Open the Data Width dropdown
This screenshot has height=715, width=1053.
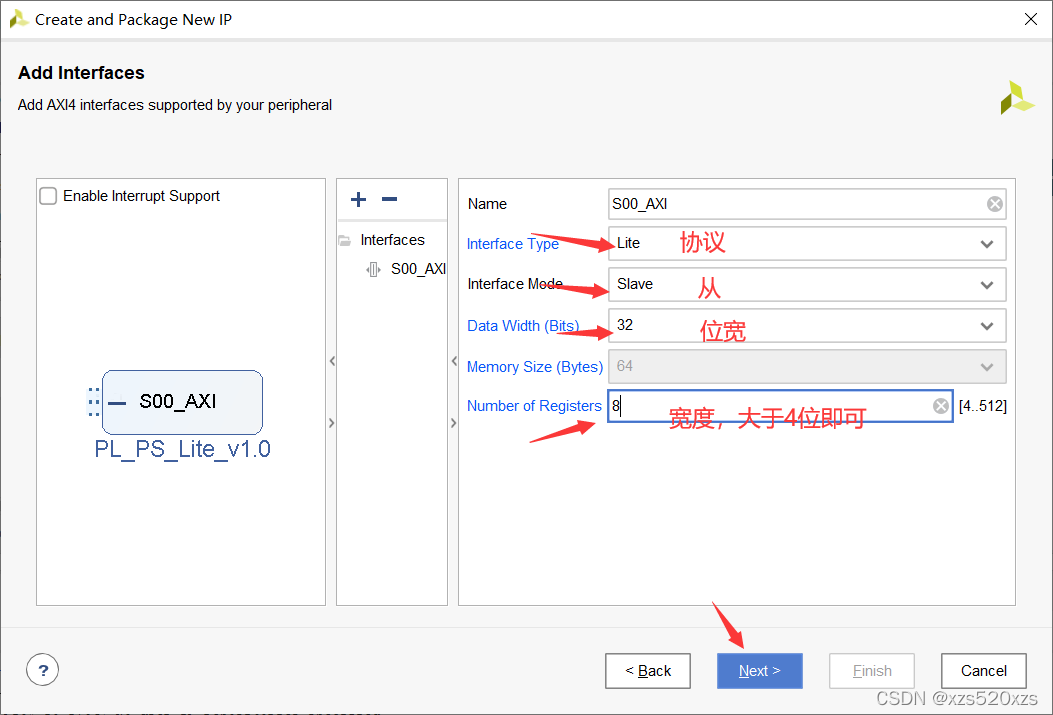point(807,326)
